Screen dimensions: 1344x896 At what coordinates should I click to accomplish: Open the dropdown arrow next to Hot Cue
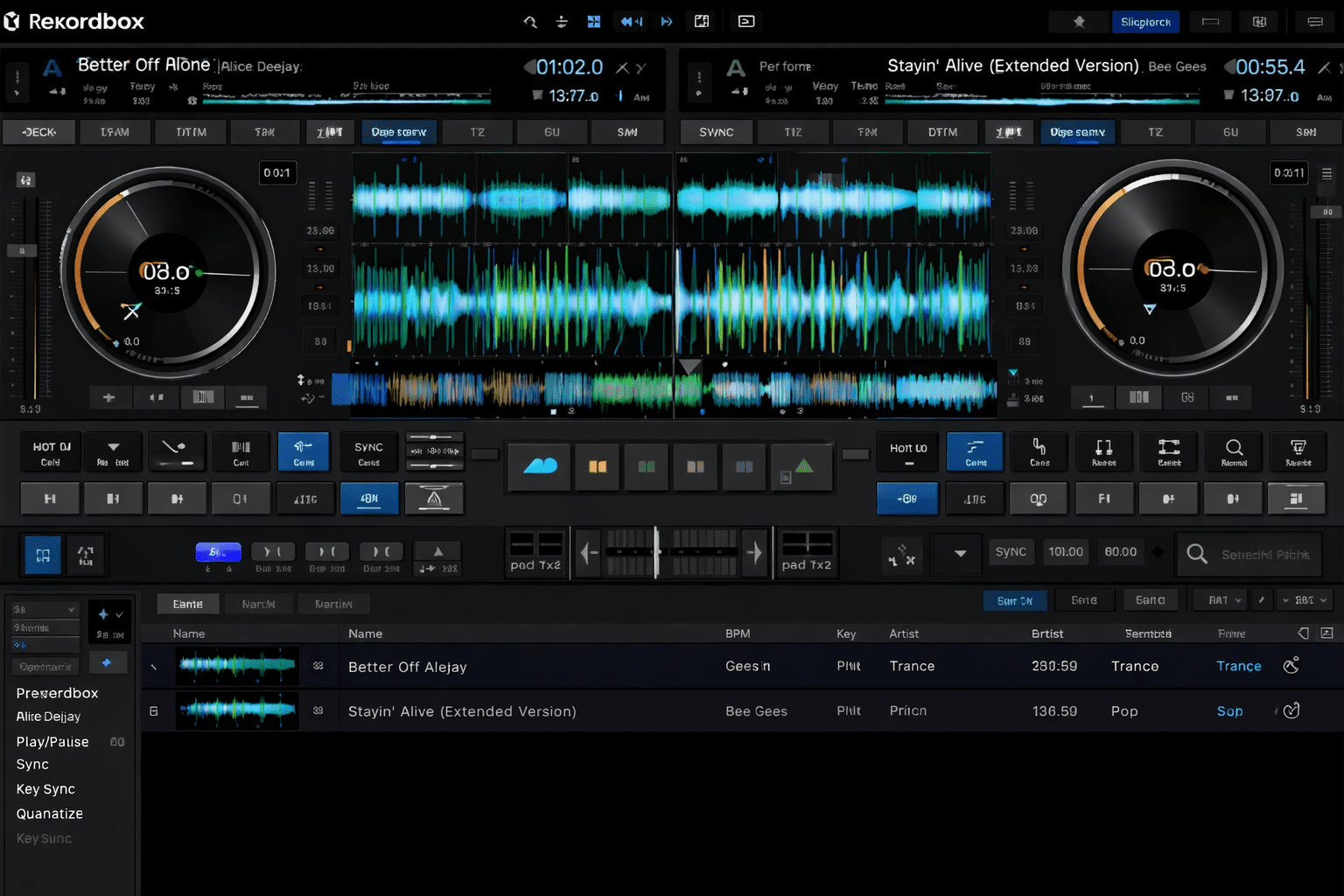click(113, 451)
